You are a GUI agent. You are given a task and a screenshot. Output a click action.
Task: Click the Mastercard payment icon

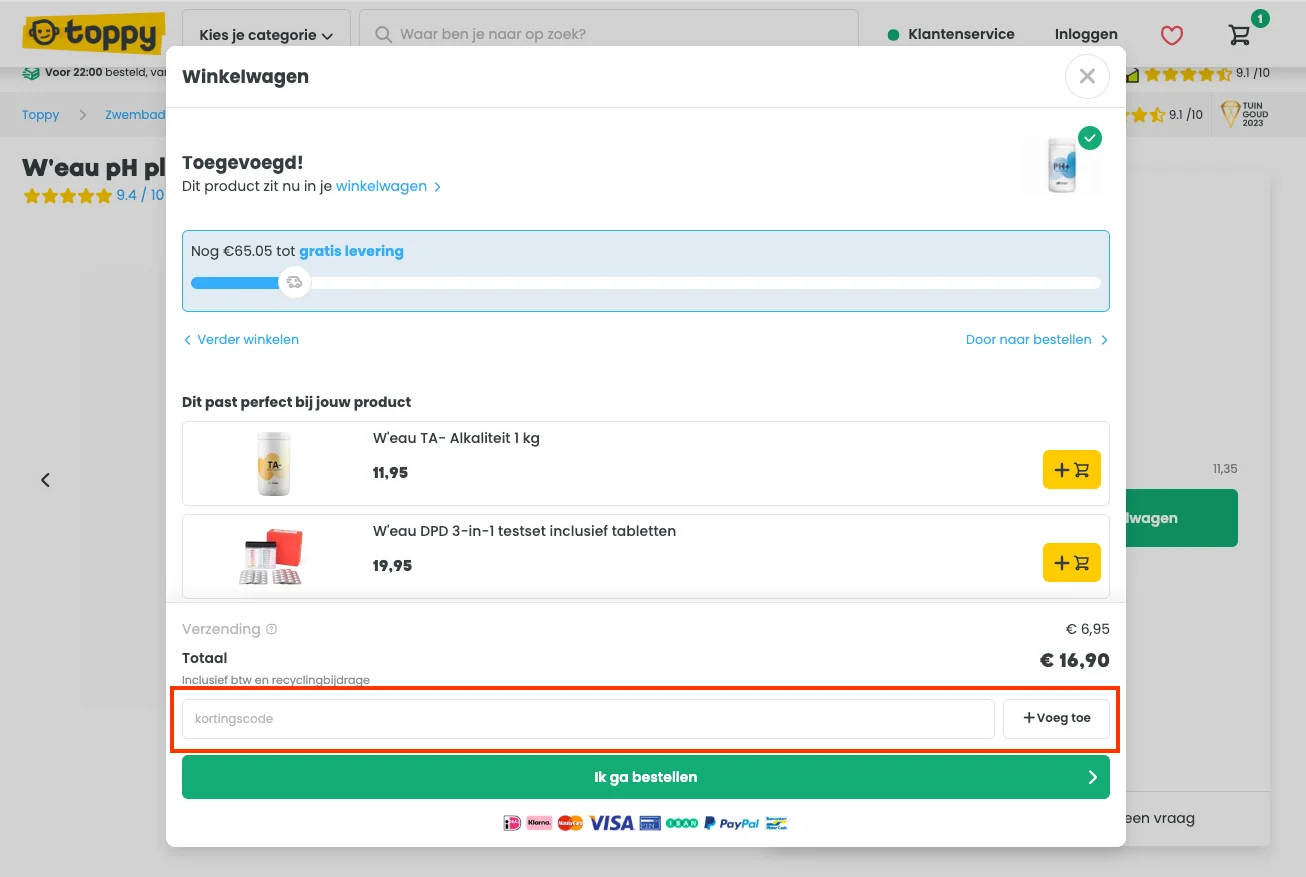[x=570, y=823]
